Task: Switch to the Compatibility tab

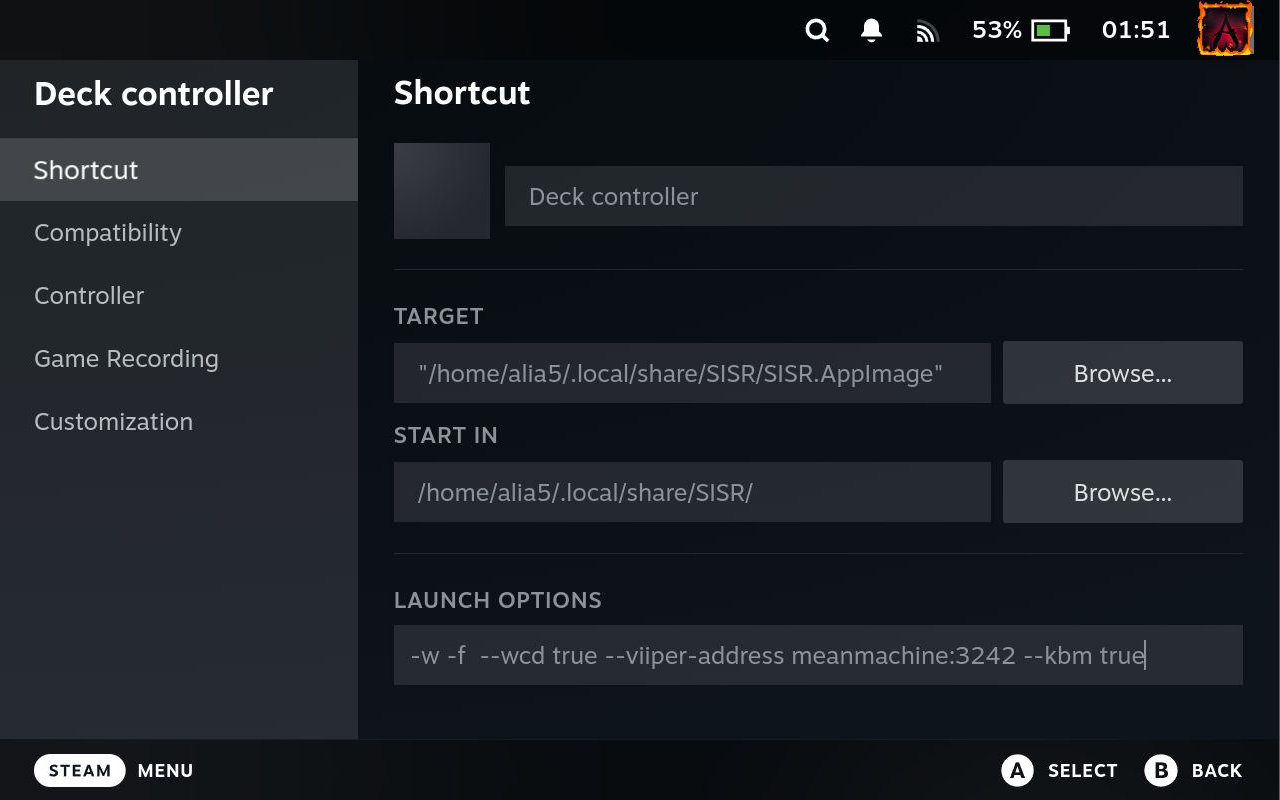Action: click(x=108, y=232)
